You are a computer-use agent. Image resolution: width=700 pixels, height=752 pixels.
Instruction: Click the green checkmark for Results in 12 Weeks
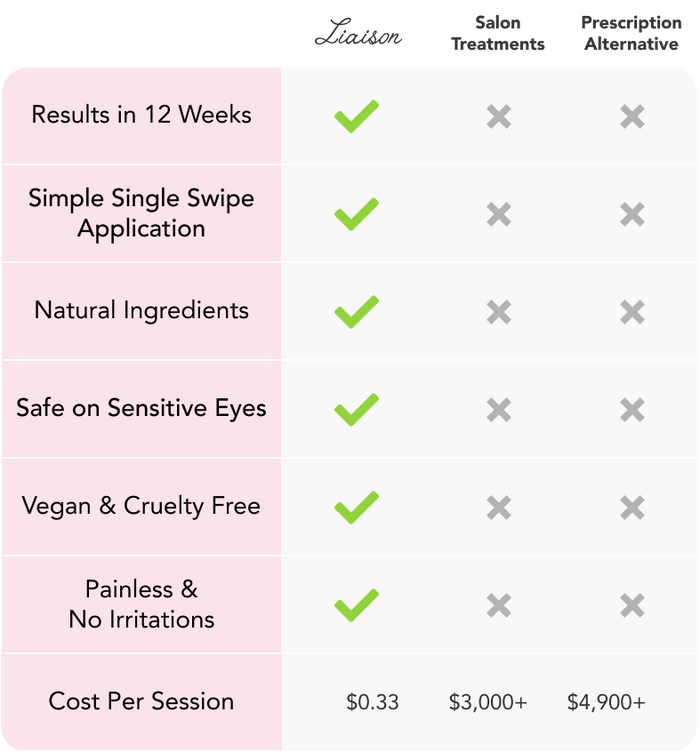tap(356, 116)
